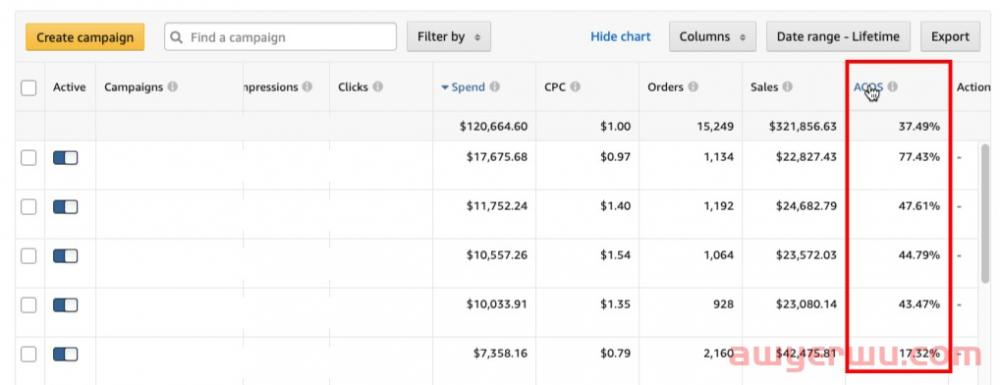Click total spend $120,664.60
Image resolution: width=1000 pixels, height=385 pixels.
coord(494,126)
